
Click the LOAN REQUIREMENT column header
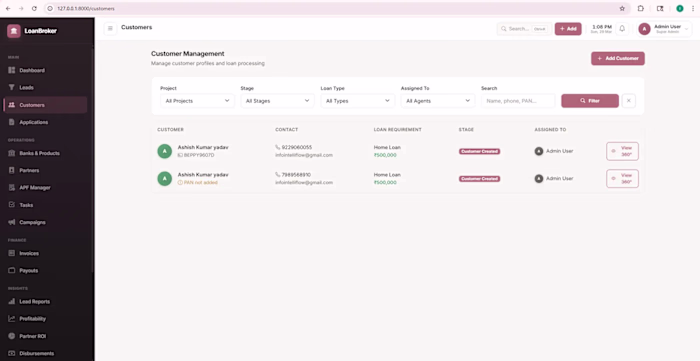(398, 130)
